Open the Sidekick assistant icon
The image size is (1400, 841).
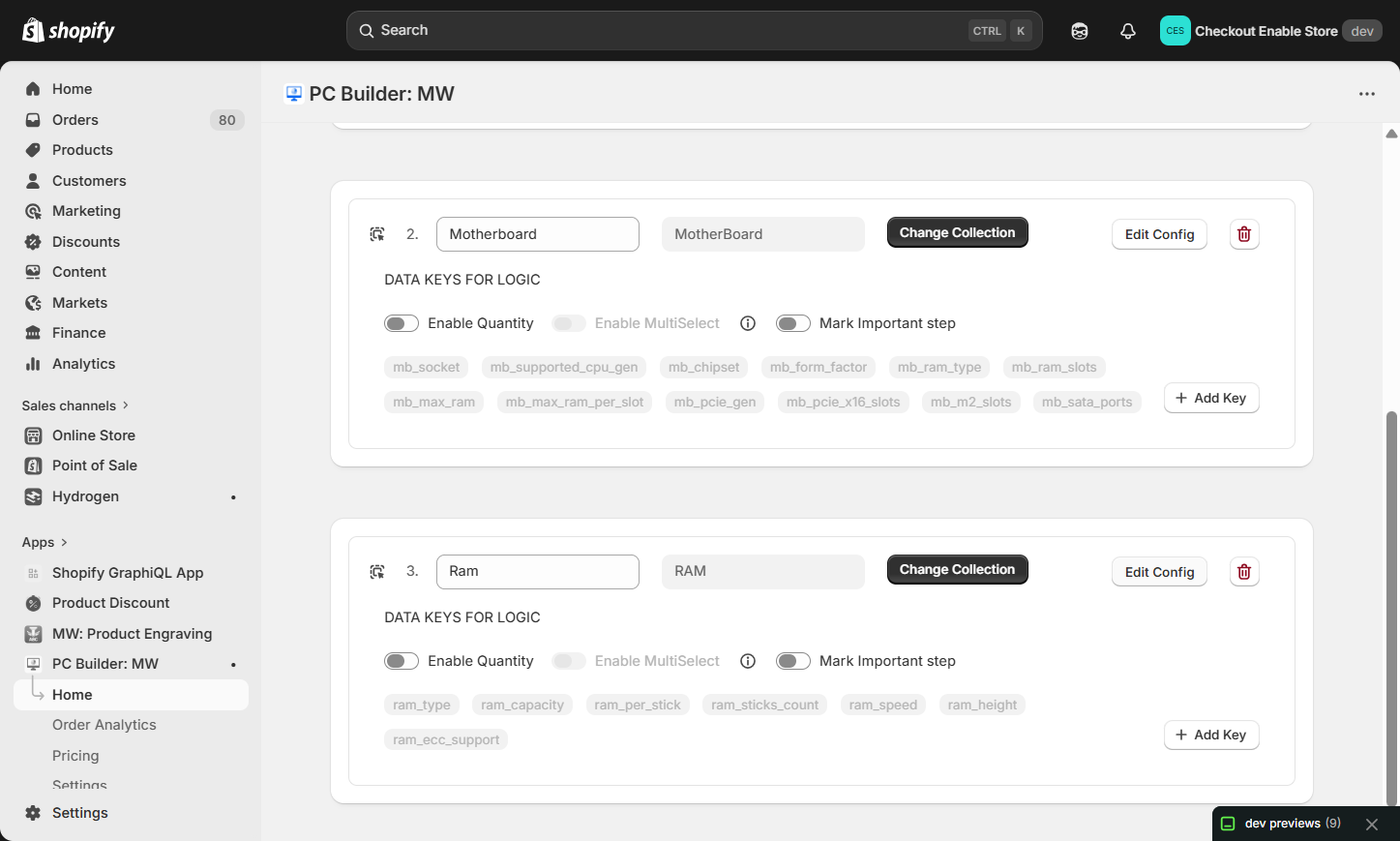1080,31
